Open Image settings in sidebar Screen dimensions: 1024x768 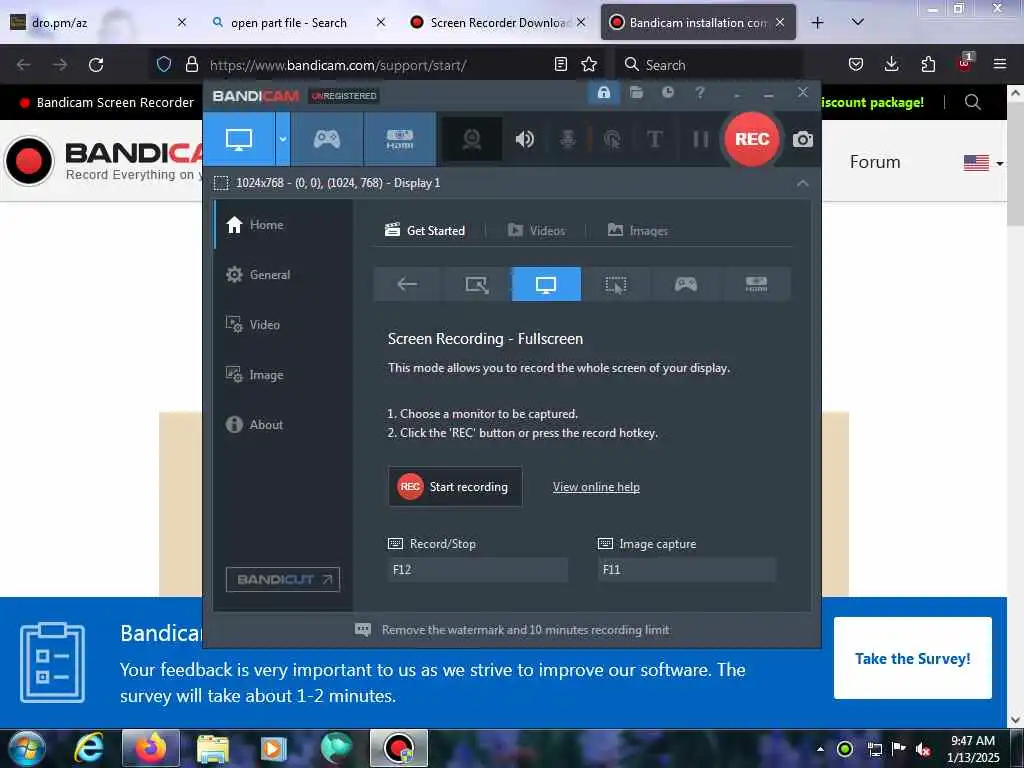(283, 375)
